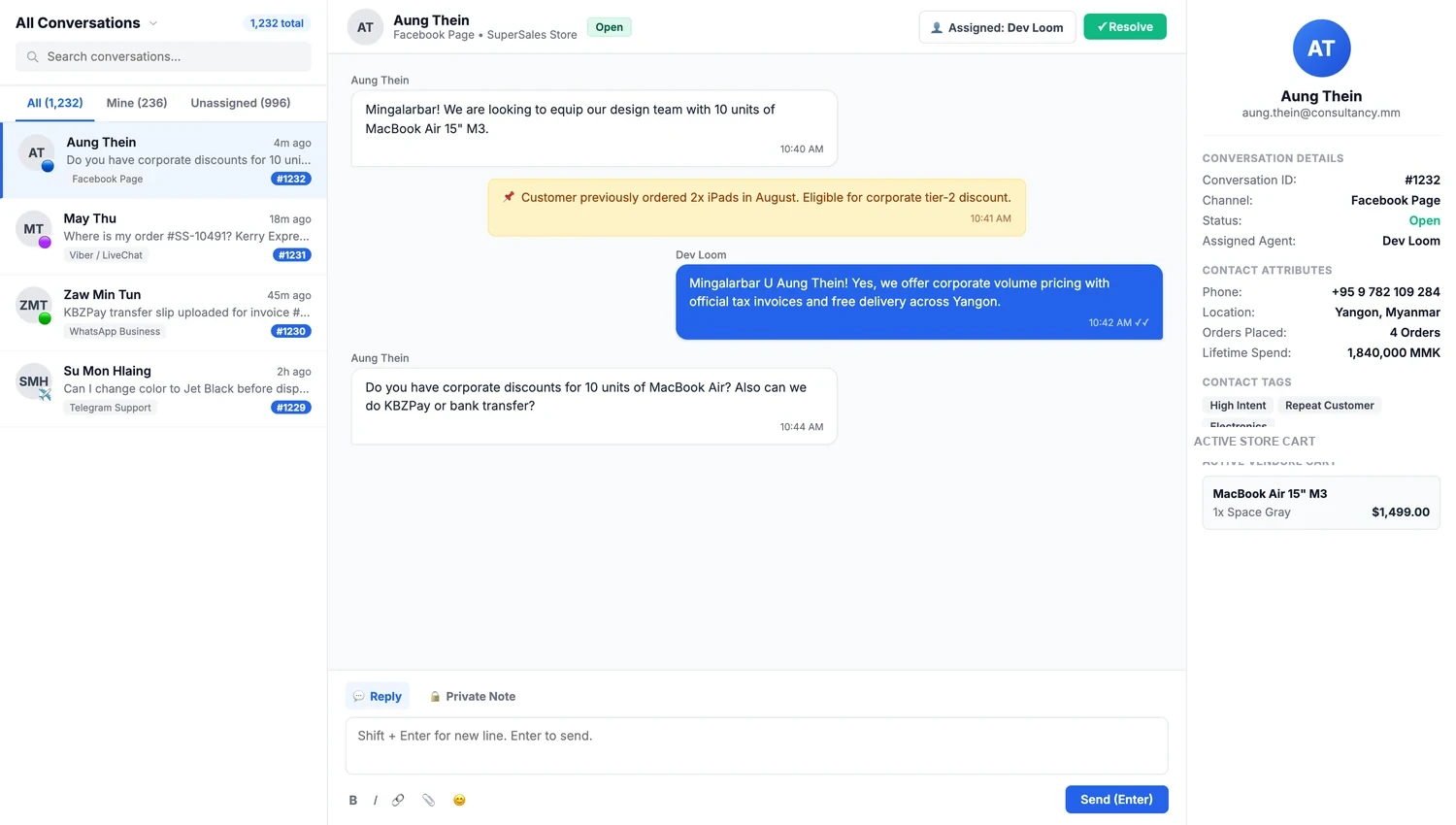
Task: Click Zaw Min Tun's ZMT avatar
Action: pos(34,305)
